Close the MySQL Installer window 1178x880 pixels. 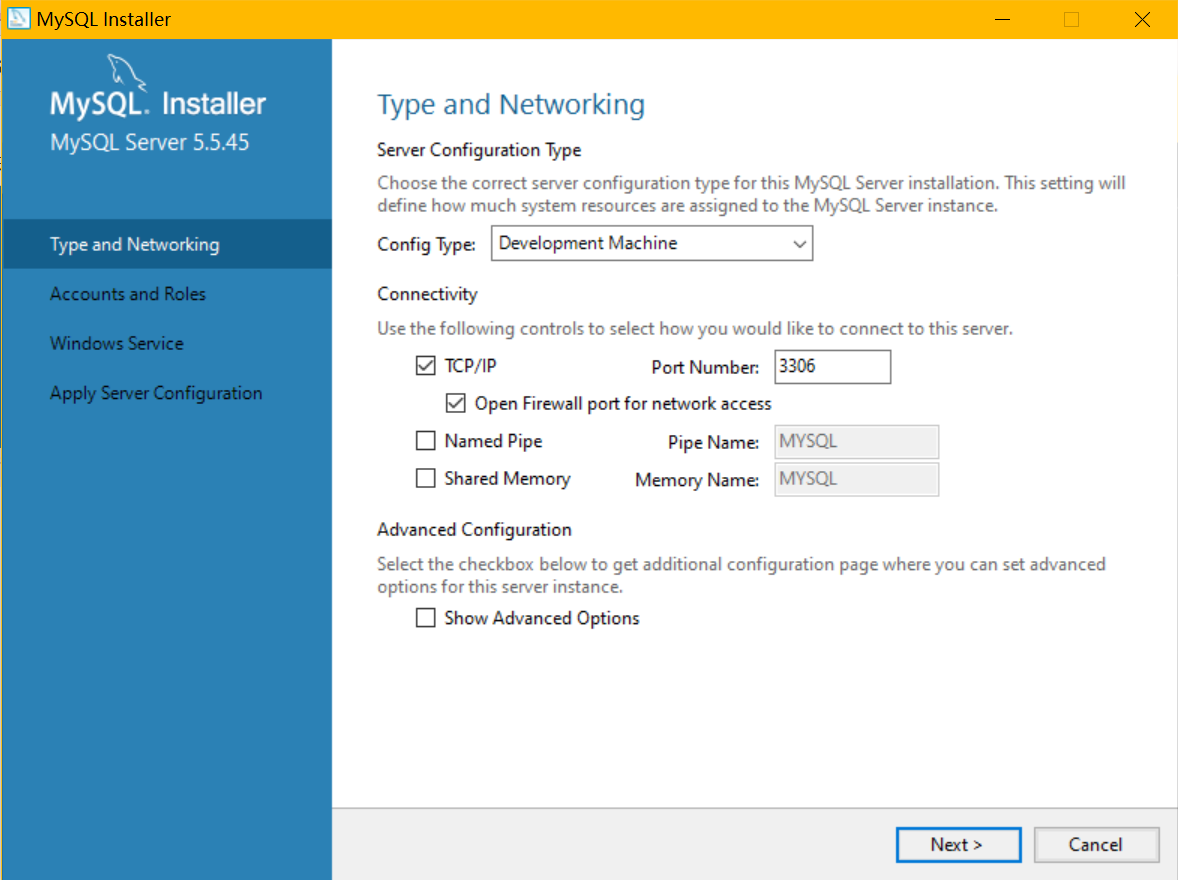click(x=1142, y=19)
